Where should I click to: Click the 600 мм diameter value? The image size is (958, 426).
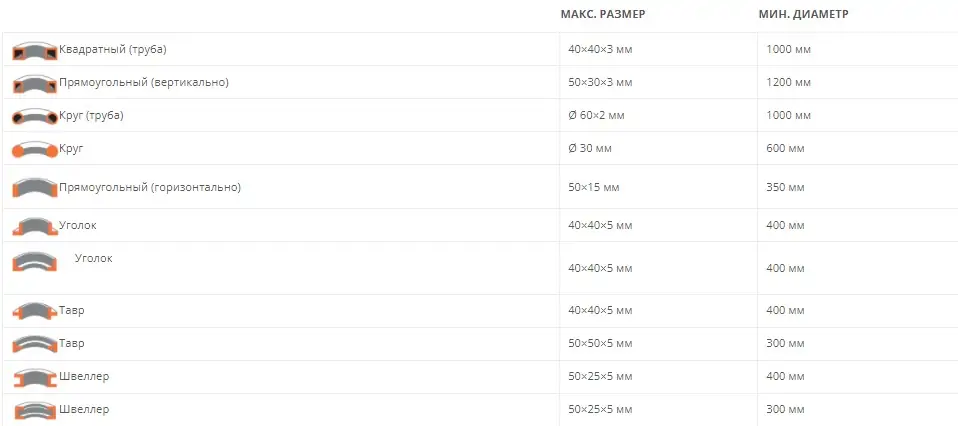pyautogui.click(x=785, y=149)
